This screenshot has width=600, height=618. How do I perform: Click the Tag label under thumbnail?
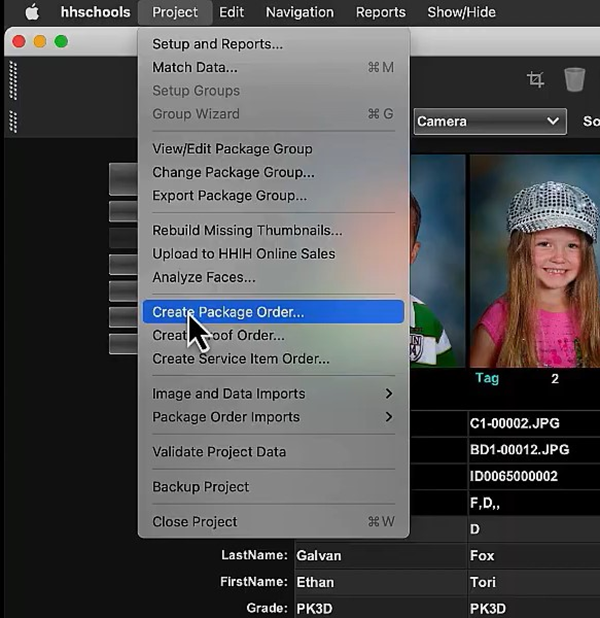[x=487, y=378]
